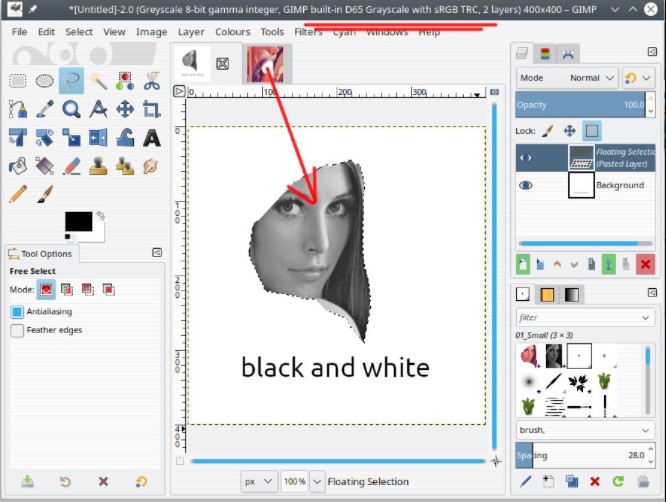Switch to the Paths tab

[568, 54]
